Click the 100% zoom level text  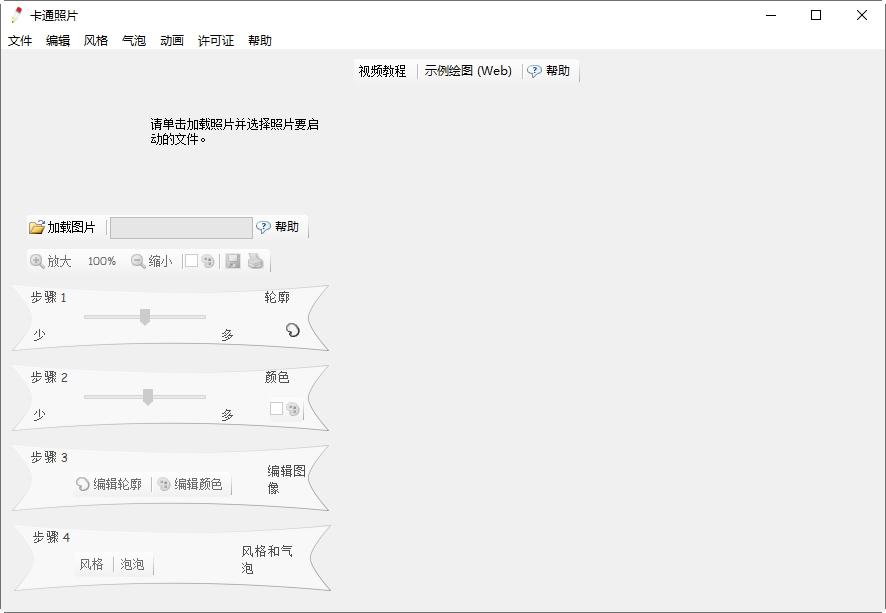coord(102,261)
